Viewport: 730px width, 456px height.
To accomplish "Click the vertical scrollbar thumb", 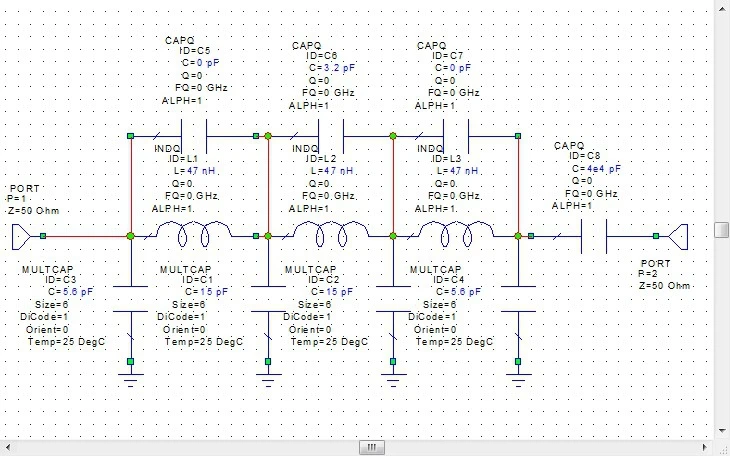I will (x=722, y=230).
